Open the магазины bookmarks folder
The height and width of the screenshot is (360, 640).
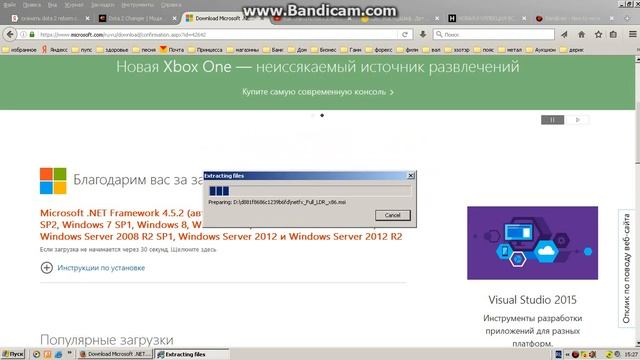coord(242,50)
